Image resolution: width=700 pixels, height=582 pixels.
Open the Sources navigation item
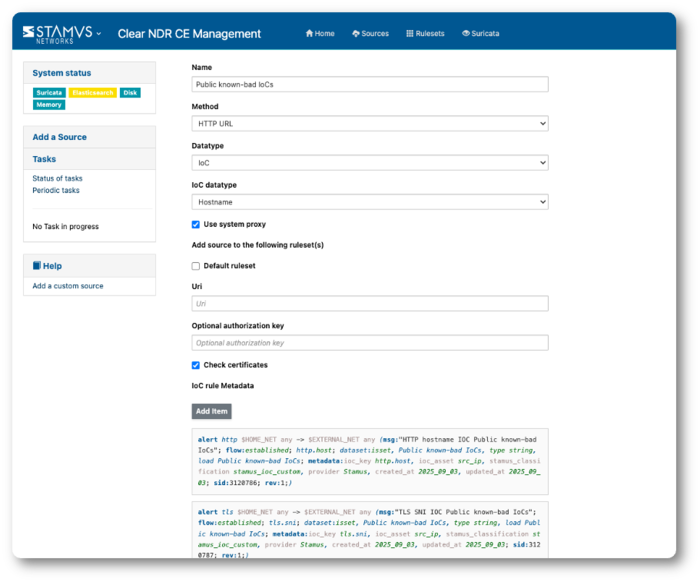coord(371,34)
